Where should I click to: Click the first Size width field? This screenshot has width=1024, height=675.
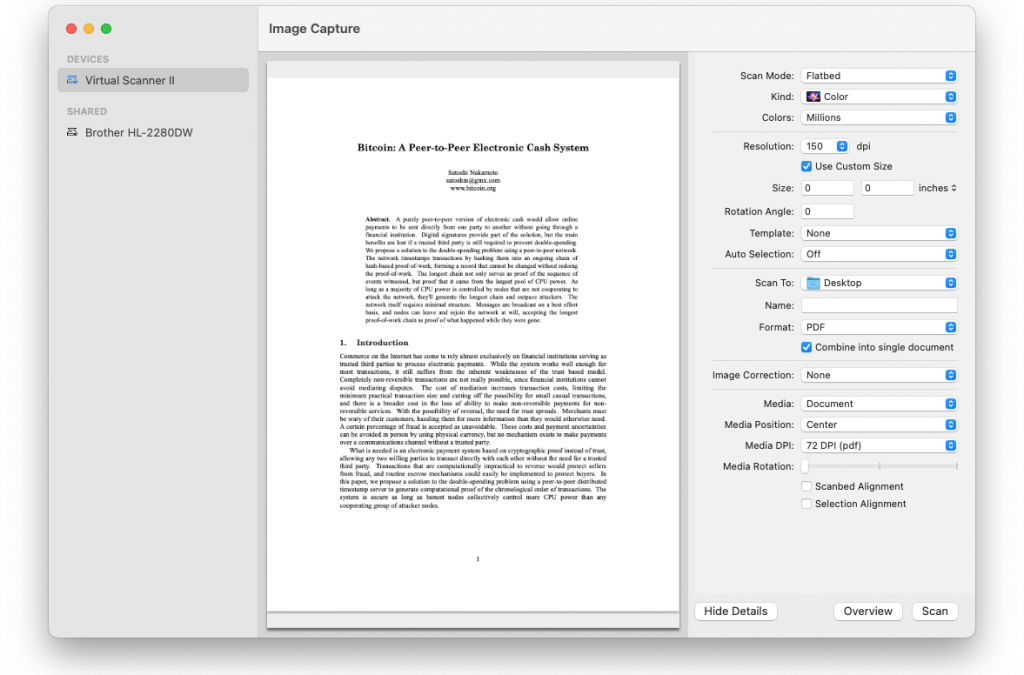click(827, 188)
